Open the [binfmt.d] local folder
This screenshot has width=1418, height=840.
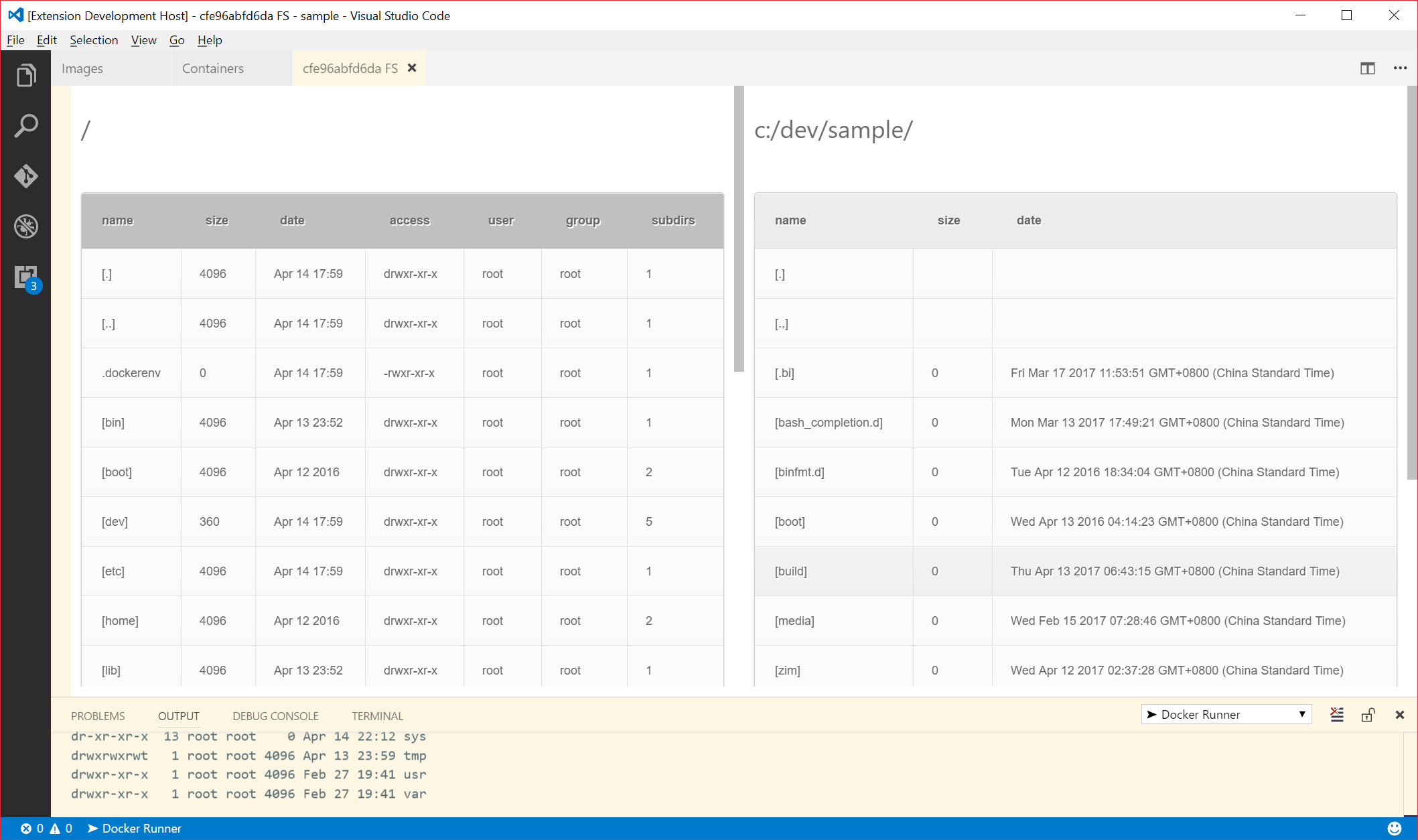[800, 472]
